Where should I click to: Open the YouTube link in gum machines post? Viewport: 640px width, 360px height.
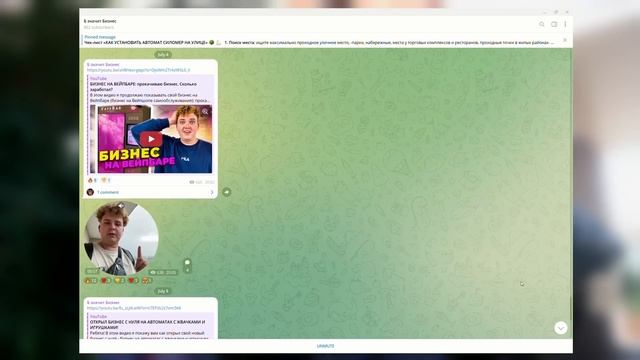coord(134,308)
